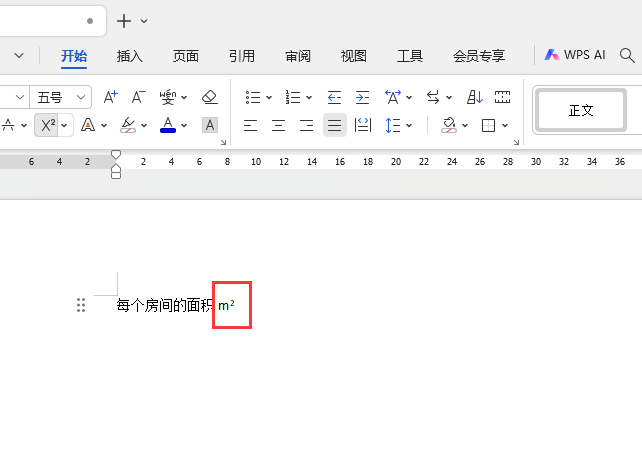Open the 开始 tab
The width and height of the screenshot is (642, 453).
(74, 56)
